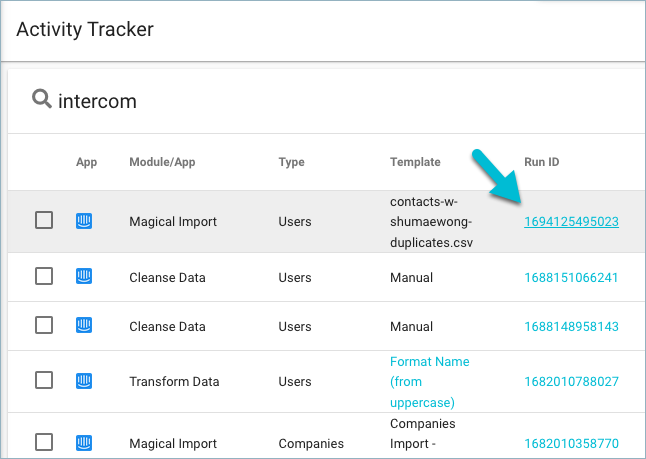Click the Type column header

[x=291, y=162]
